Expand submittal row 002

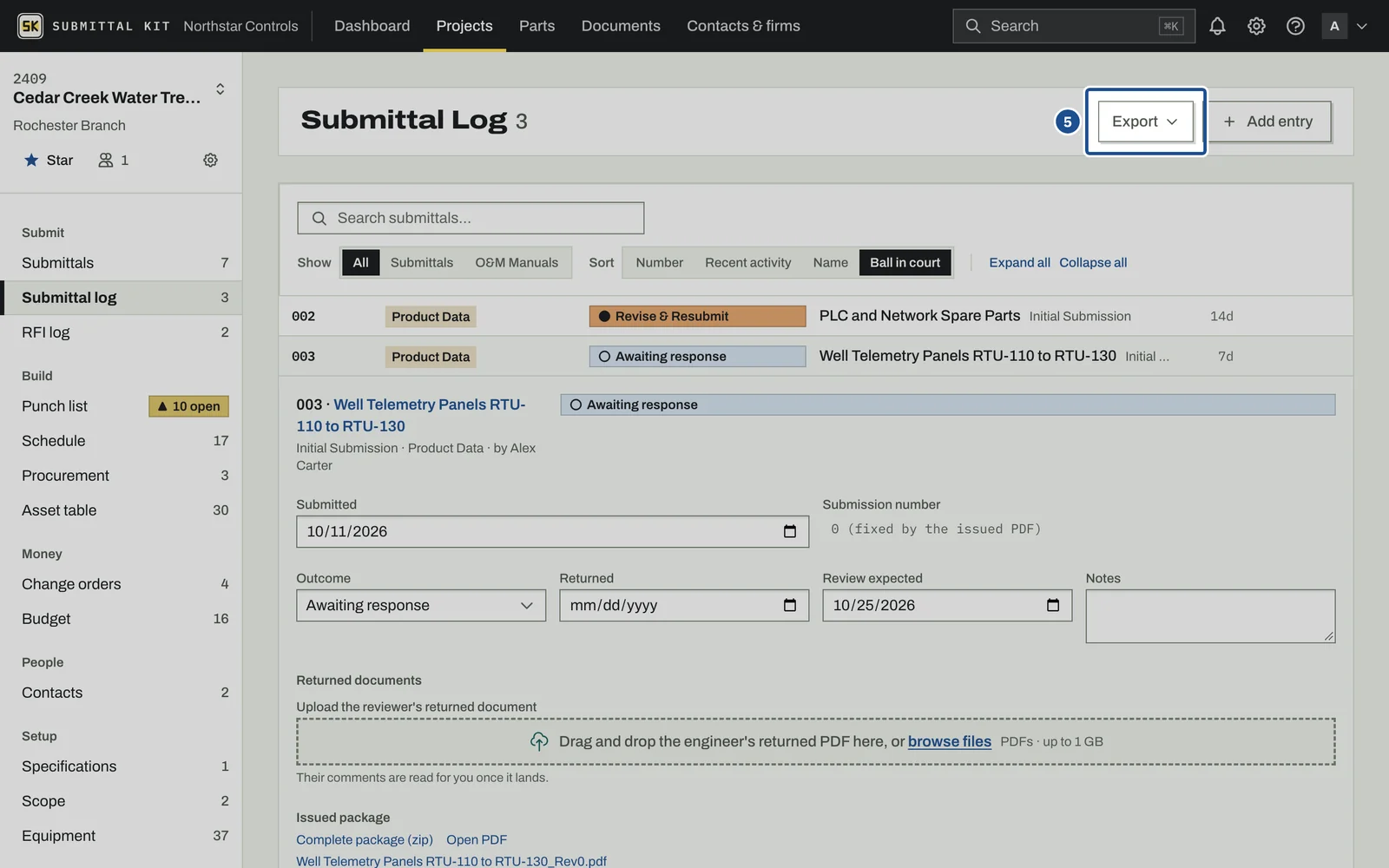pos(816,316)
